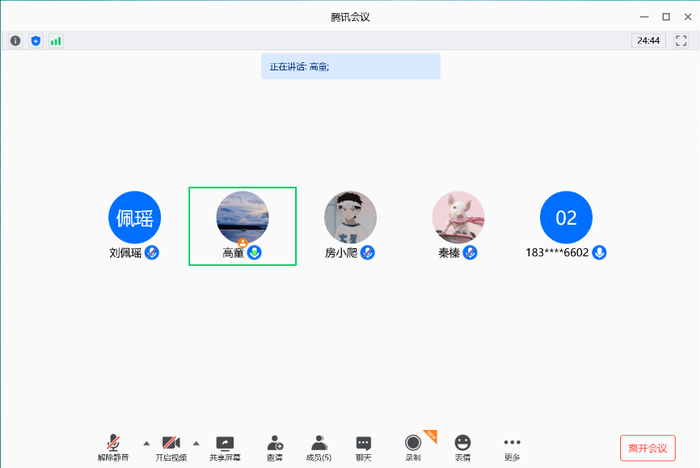This screenshot has width=700, height=468.
Task: Click muted mic icon beside 房小爬
Action: pyautogui.click(x=367, y=253)
